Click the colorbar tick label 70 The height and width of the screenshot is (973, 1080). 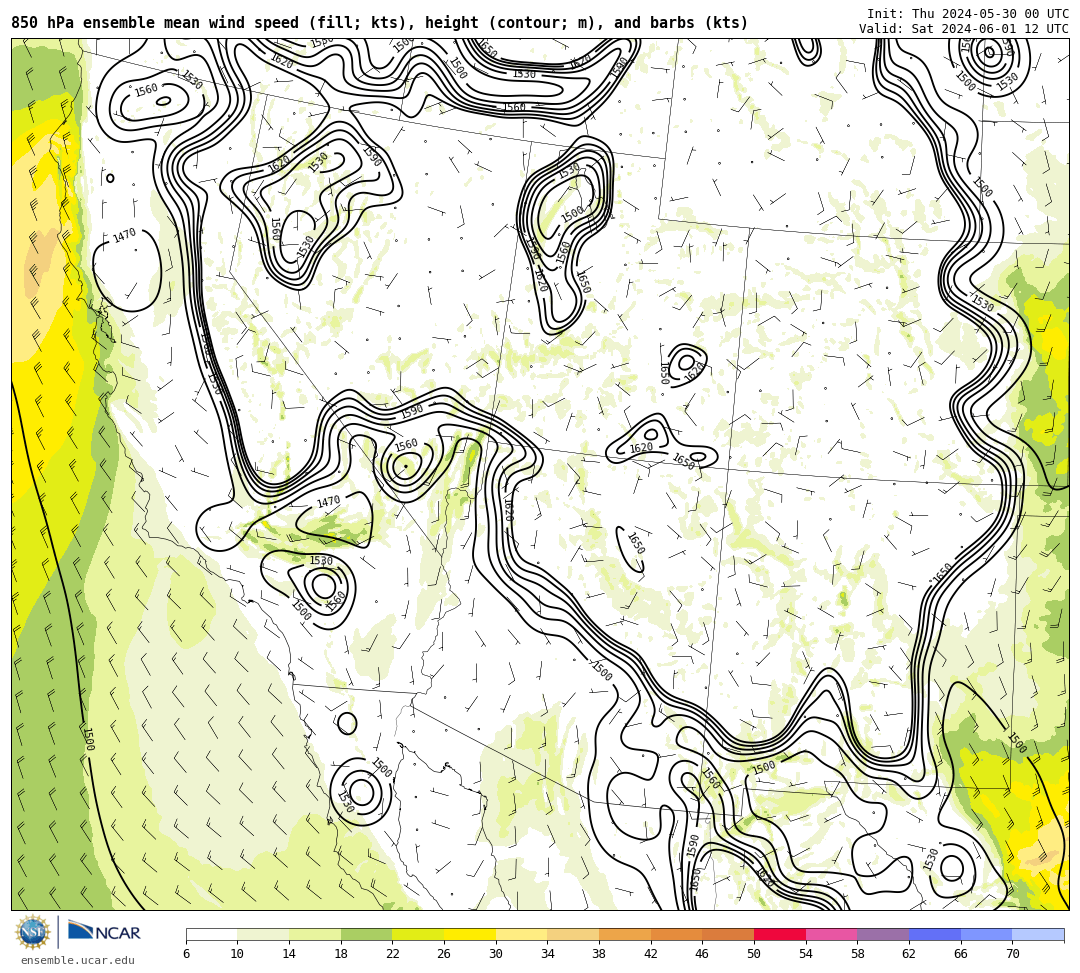click(1012, 954)
